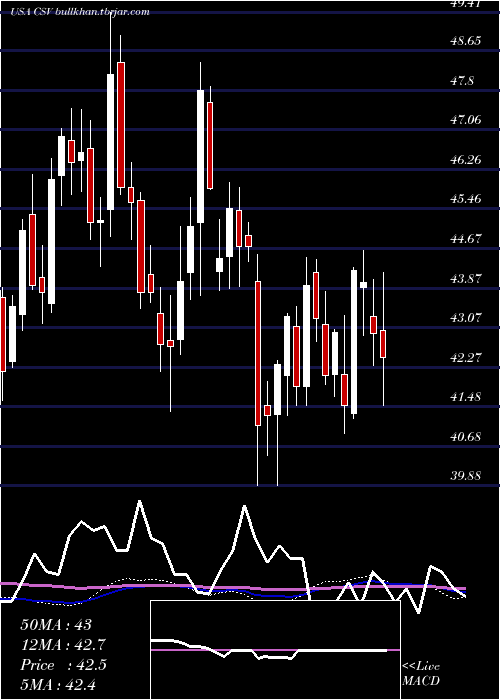The height and width of the screenshot is (700, 500).
Task: Click the 41.48 price axis label
Action: coord(466,396)
